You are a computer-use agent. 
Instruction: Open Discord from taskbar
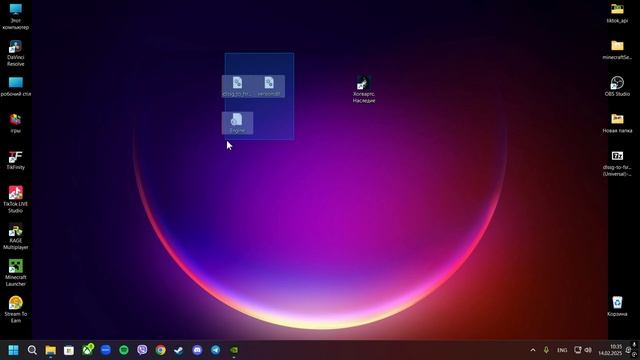tap(197, 350)
